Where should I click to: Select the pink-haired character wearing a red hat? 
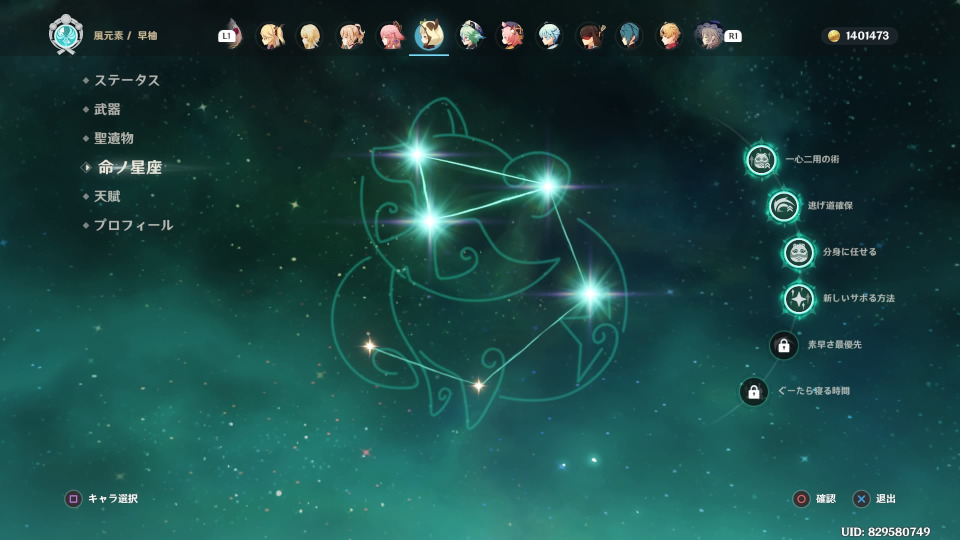coord(511,36)
